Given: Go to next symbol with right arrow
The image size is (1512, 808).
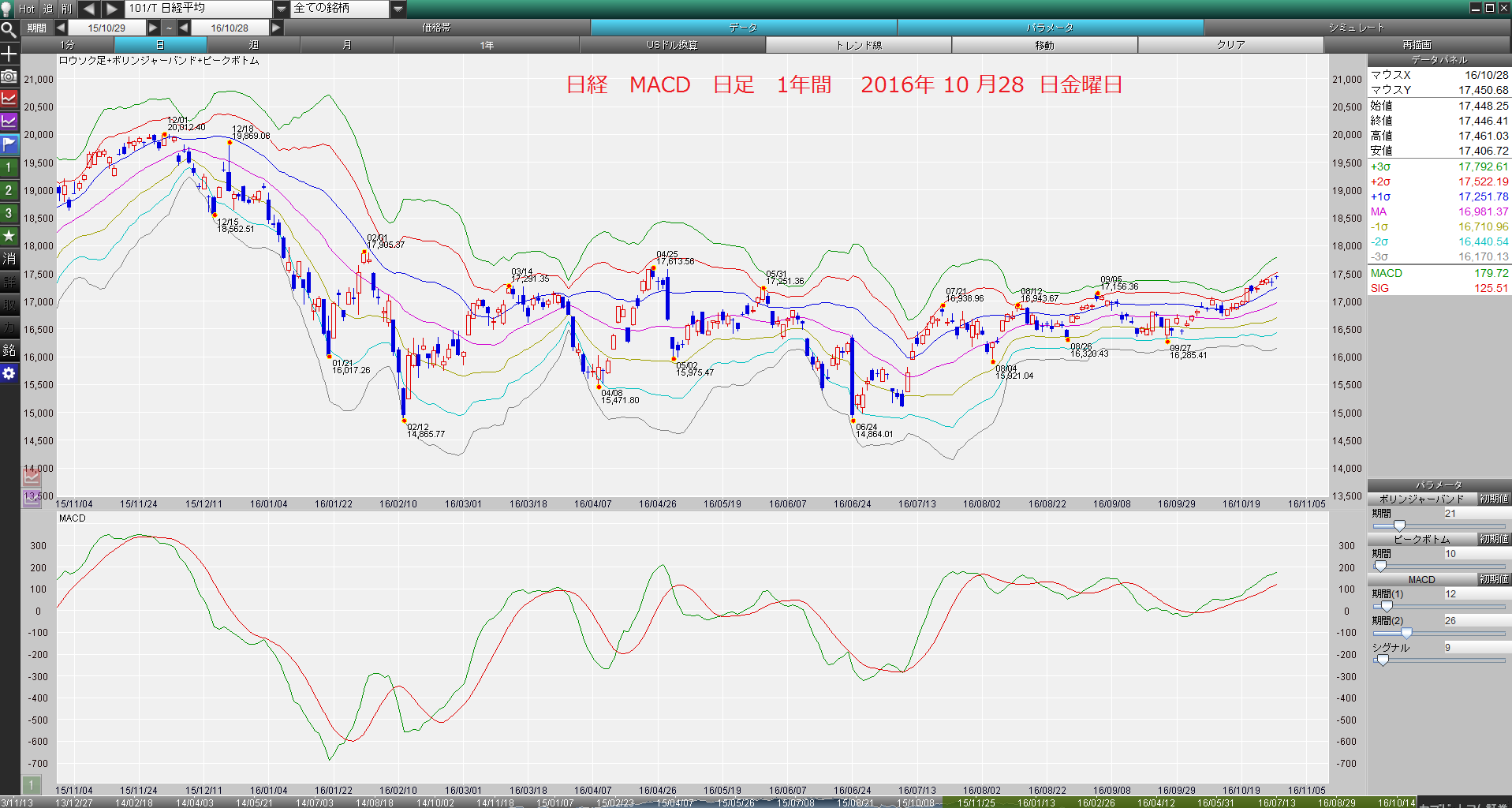Looking at the screenshot, I should coord(112,9).
